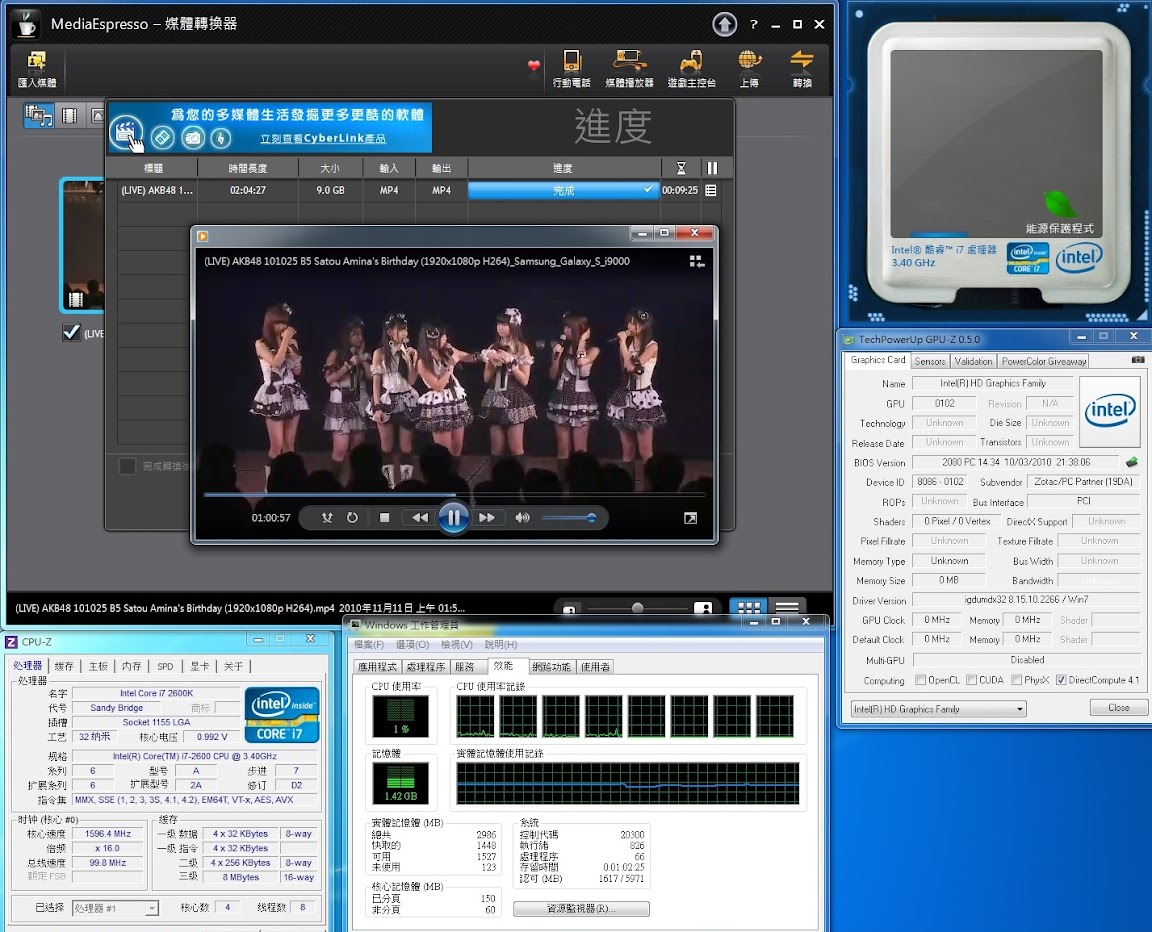Click the 資源監視器(R)... button
1152x932 pixels.
[580, 908]
